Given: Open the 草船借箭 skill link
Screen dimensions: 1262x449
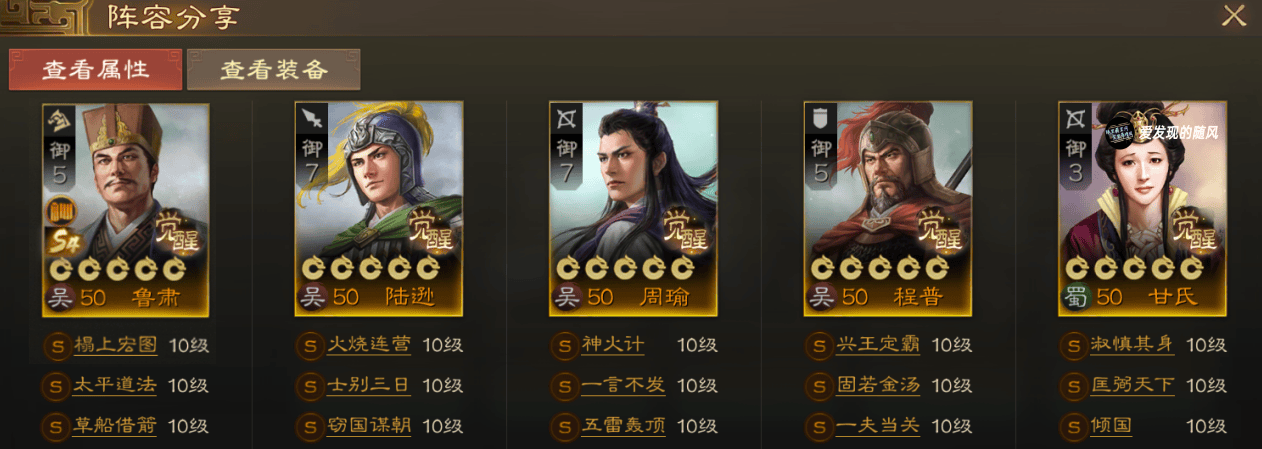Looking at the screenshot, I should (x=115, y=426).
